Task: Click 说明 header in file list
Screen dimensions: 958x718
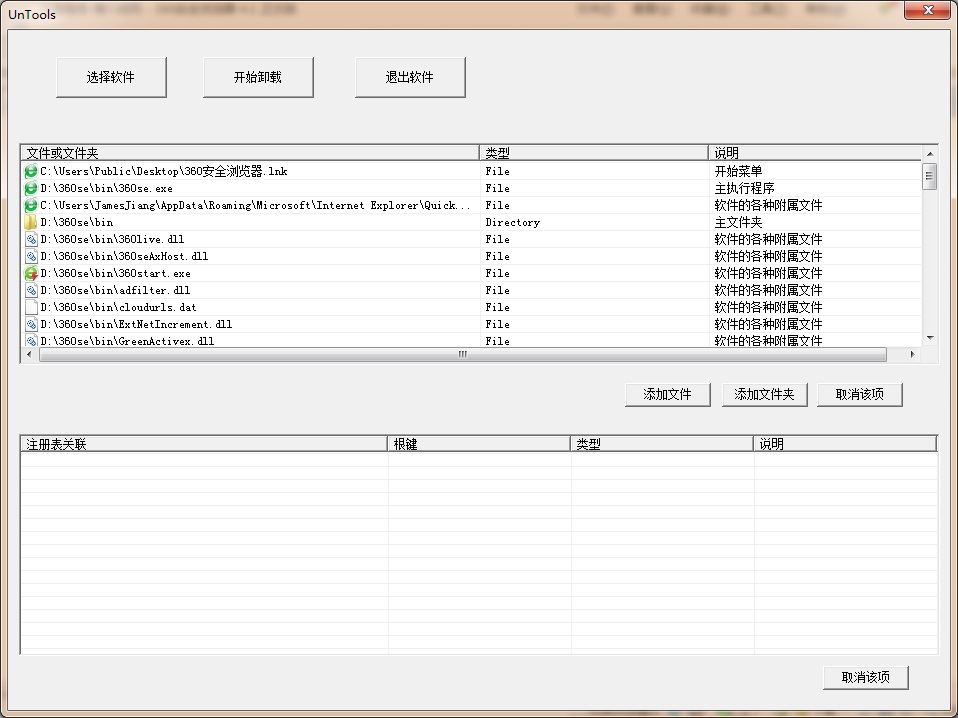Action: coord(815,153)
